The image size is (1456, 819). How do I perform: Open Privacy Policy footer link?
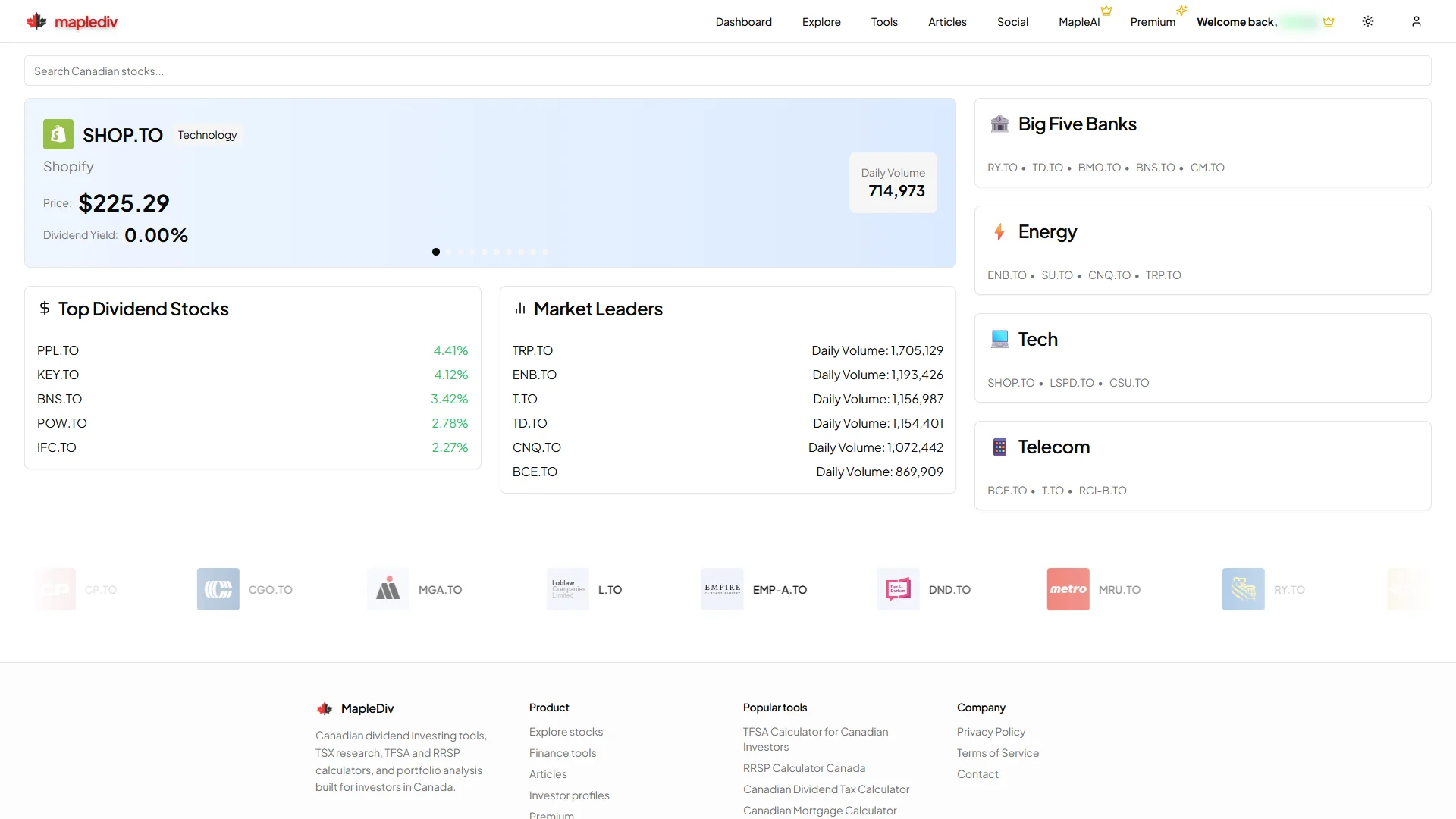click(x=990, y=732)
